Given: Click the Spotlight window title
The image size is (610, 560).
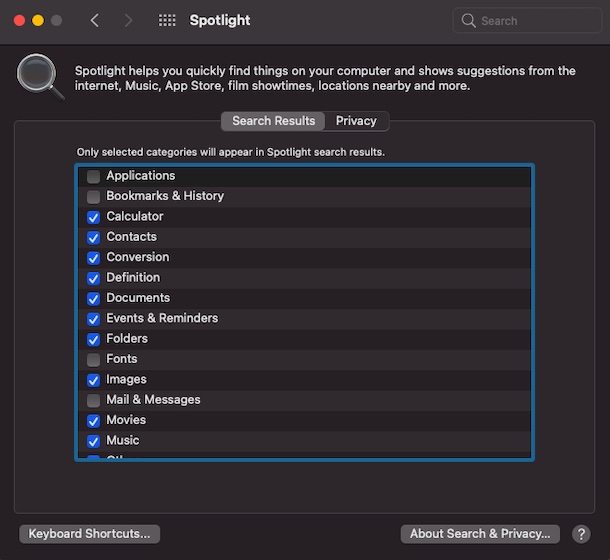Looking at the screenshot, I should point(220,20).
